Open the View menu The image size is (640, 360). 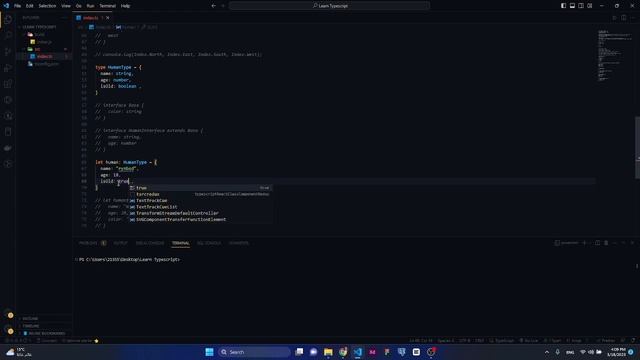coord(66,6)
